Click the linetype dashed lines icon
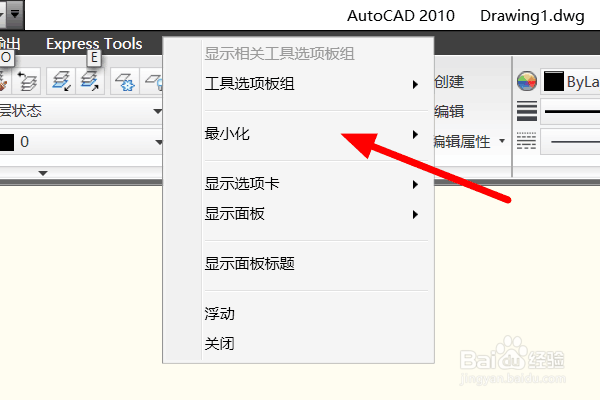 tap(527, 141)
